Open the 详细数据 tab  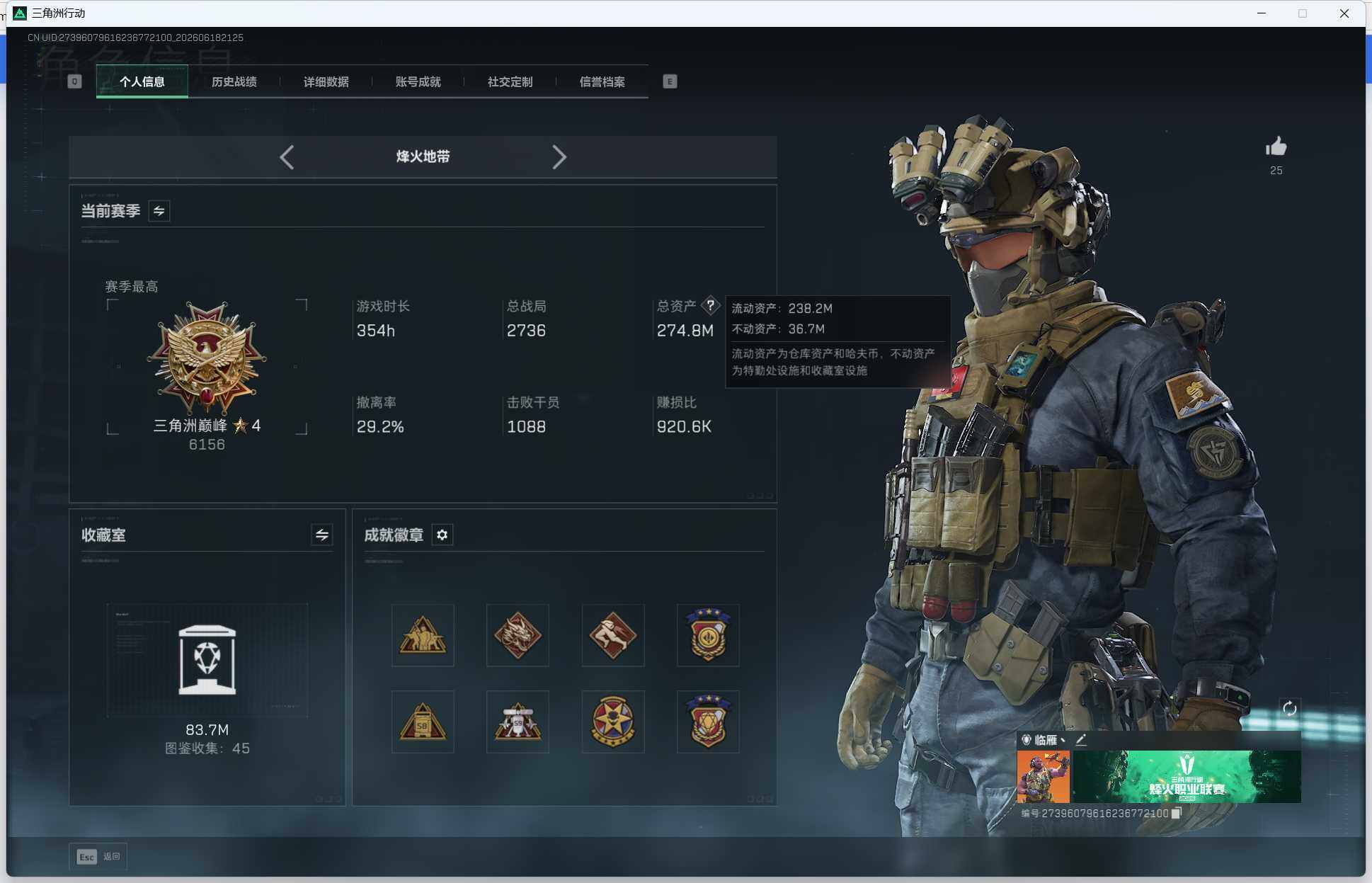pos(326,82)
